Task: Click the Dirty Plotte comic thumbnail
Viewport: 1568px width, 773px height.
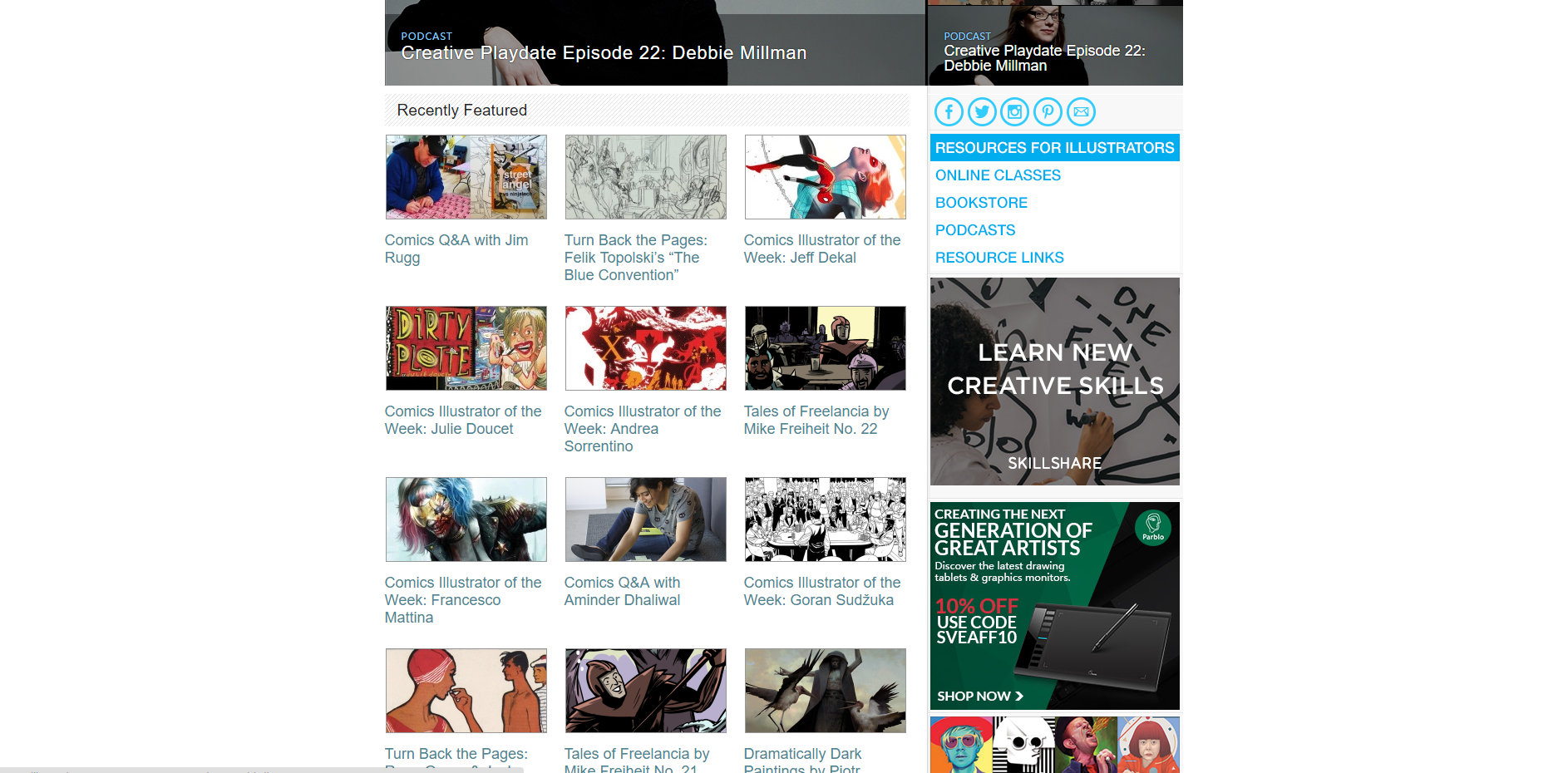Action: coord(466,348)
